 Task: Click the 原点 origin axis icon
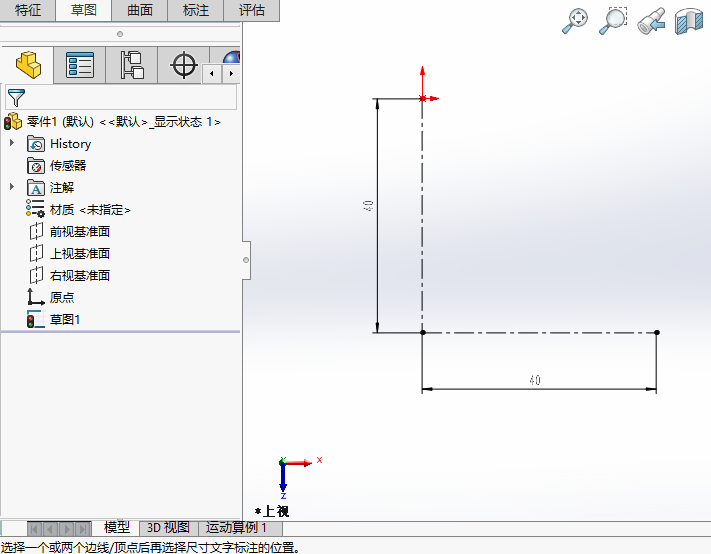(36, 297)
